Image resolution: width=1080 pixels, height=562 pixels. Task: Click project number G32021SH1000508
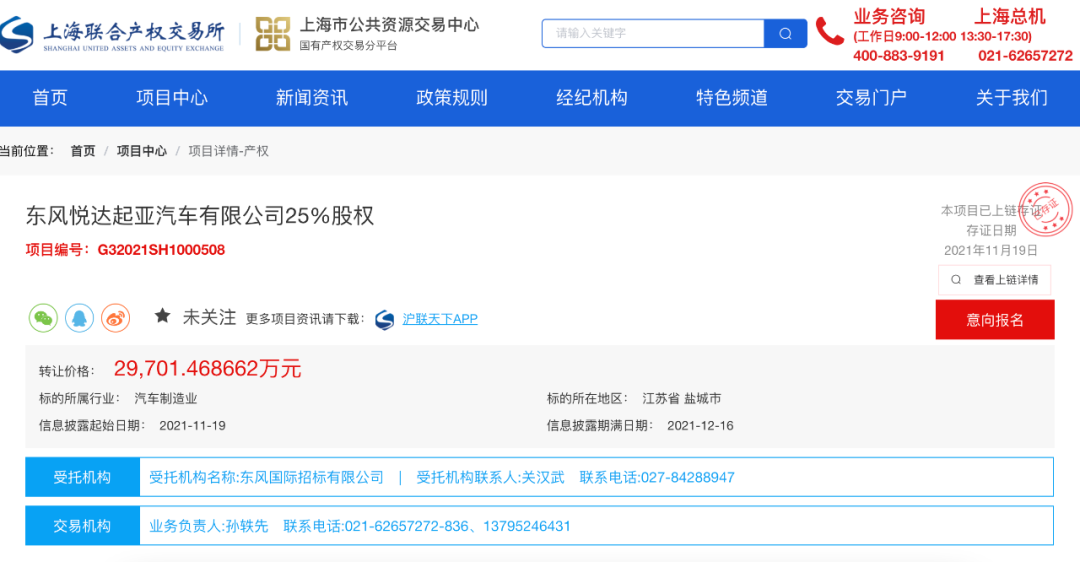161,250
